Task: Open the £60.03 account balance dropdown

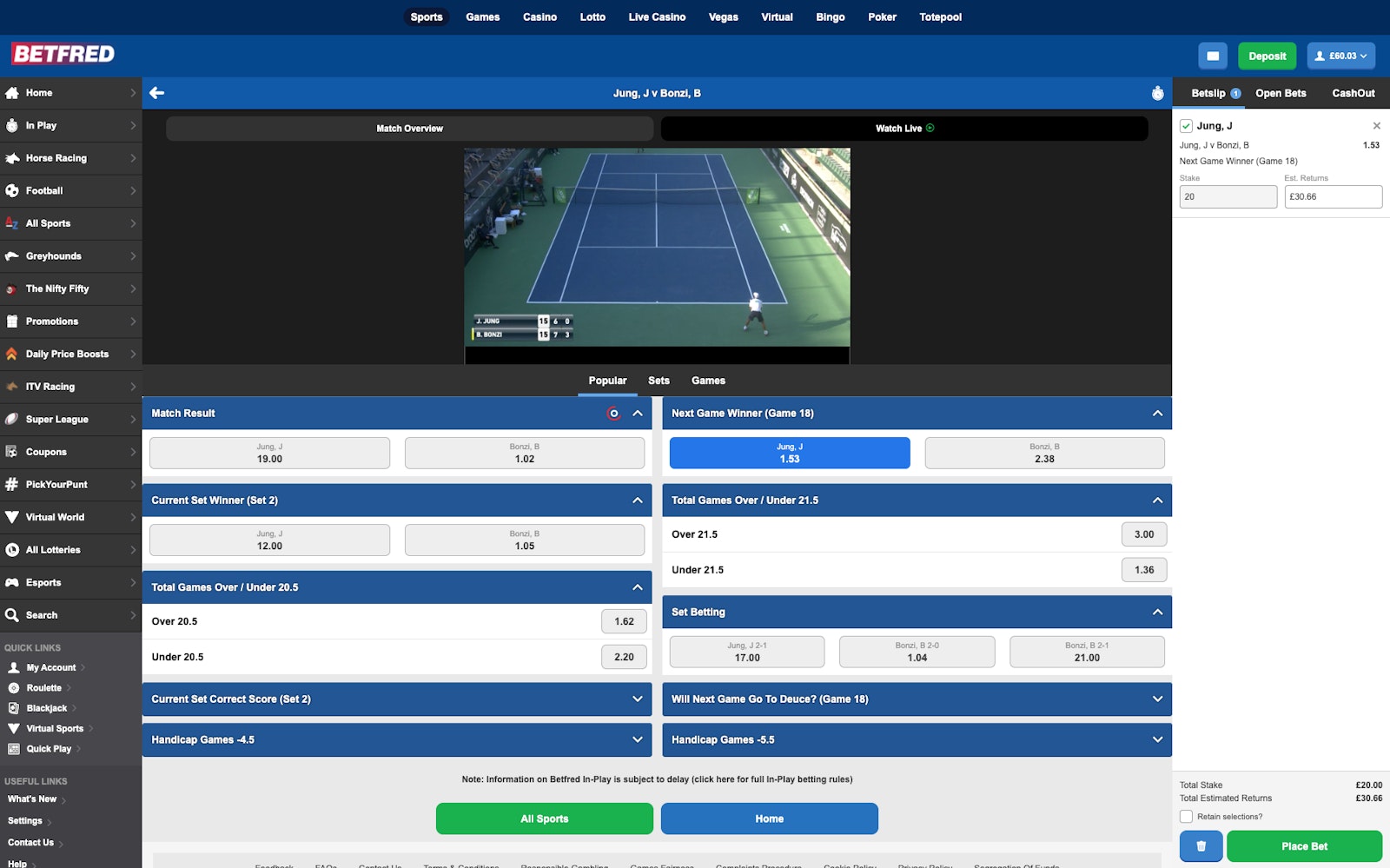Action: (1340, 56)
